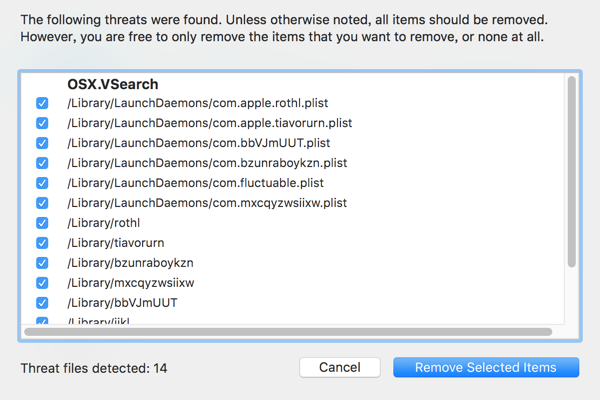The height and width of the screenshot is (400, 600).
Task: Uncheck com.mxcqyzwsiixw.plist item
Action: point(42,203)
